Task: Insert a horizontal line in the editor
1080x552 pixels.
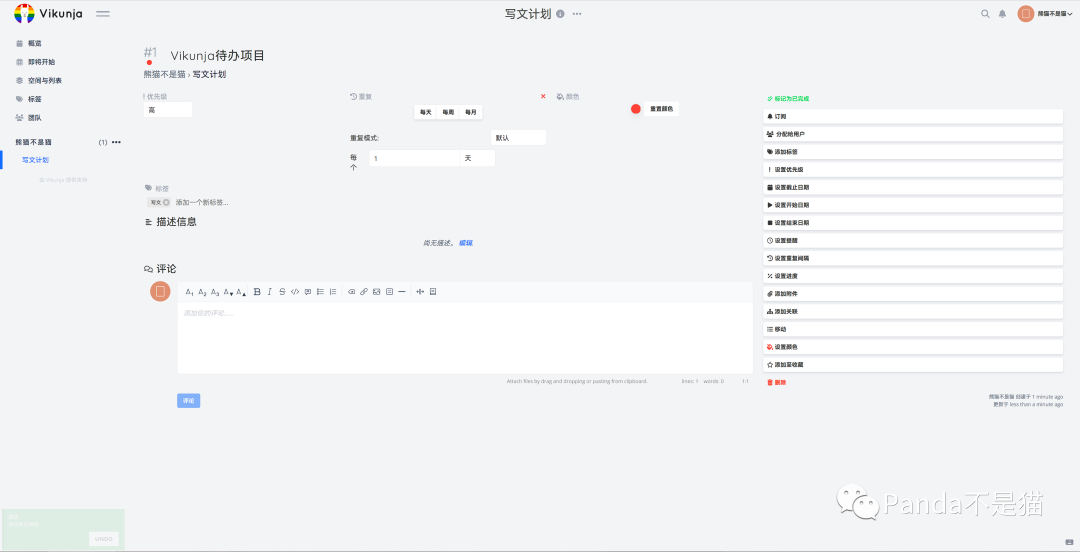Action: coord(402,292)
